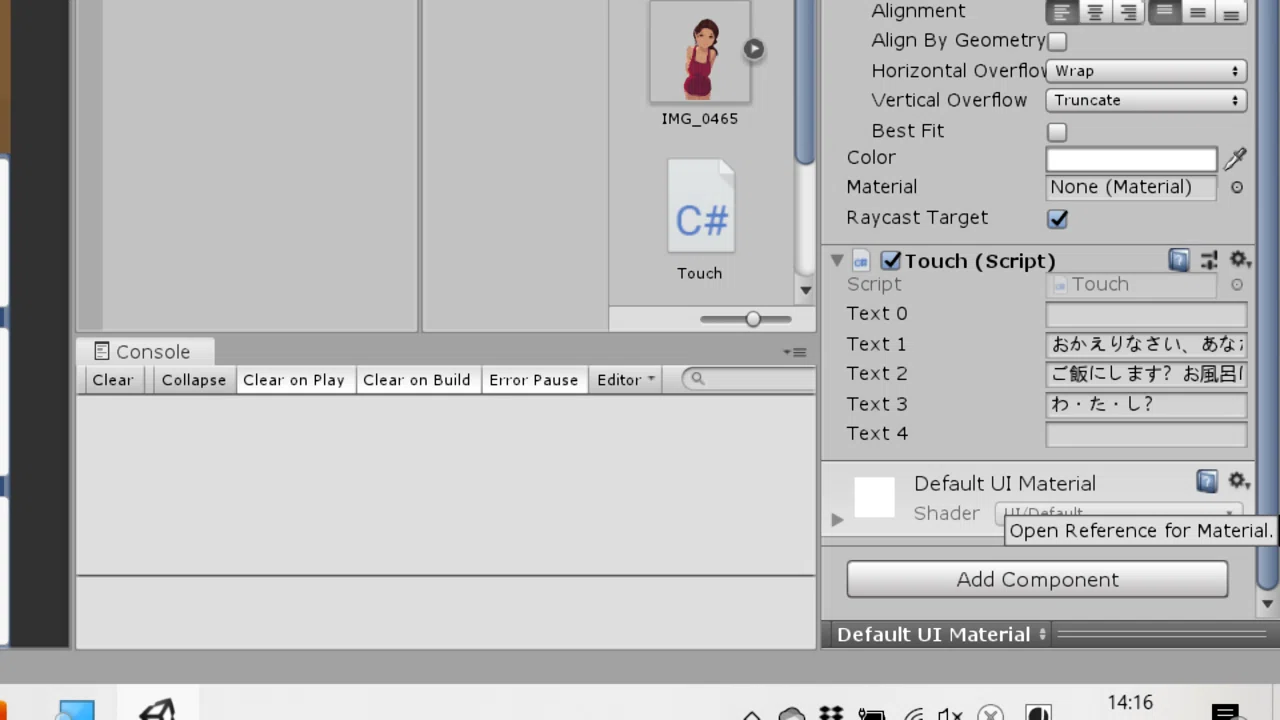Open Dropbox tray icon

click(831, 714)
